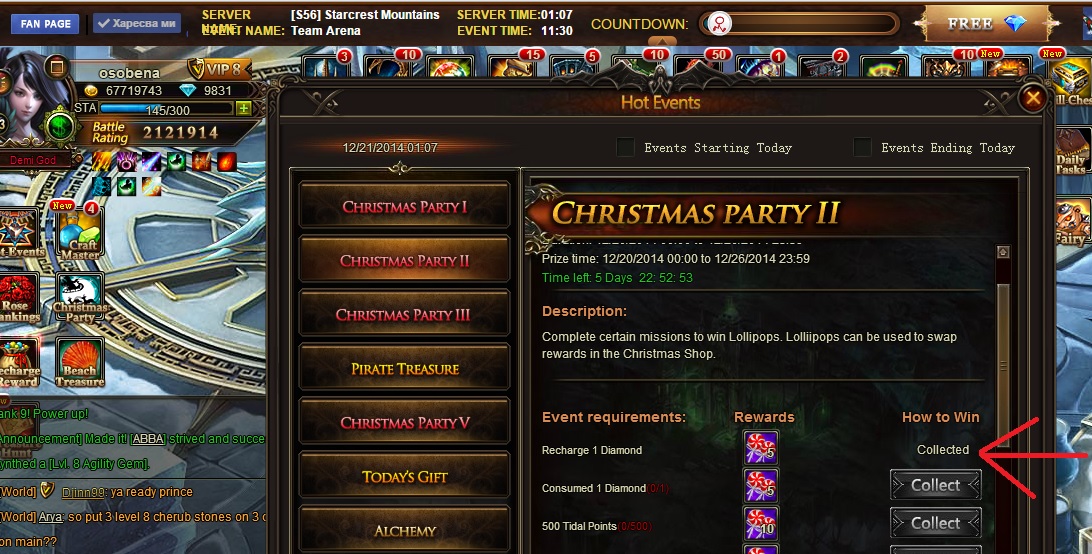
Task: Expand the countdown bar arrow tab
Action: [662, 42]
